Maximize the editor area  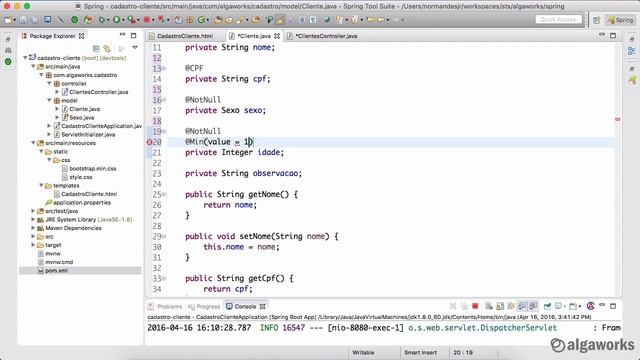point(613,36)
